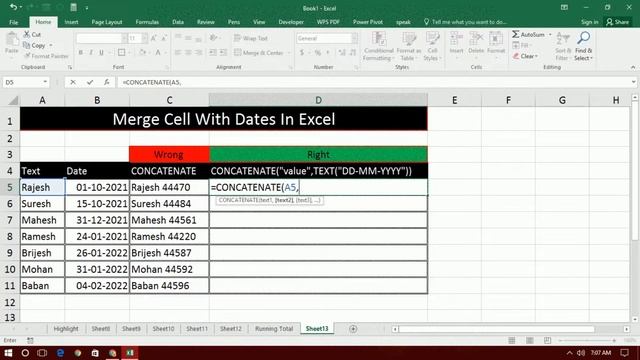Click Format Painter brush

27,56
